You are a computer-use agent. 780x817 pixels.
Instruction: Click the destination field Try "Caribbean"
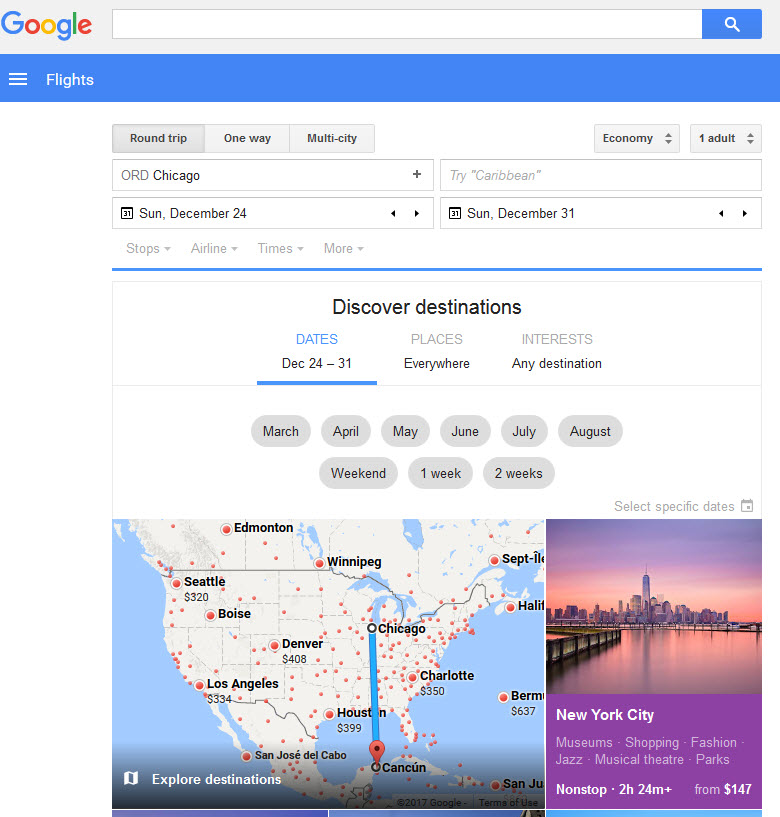click(601, 175)
